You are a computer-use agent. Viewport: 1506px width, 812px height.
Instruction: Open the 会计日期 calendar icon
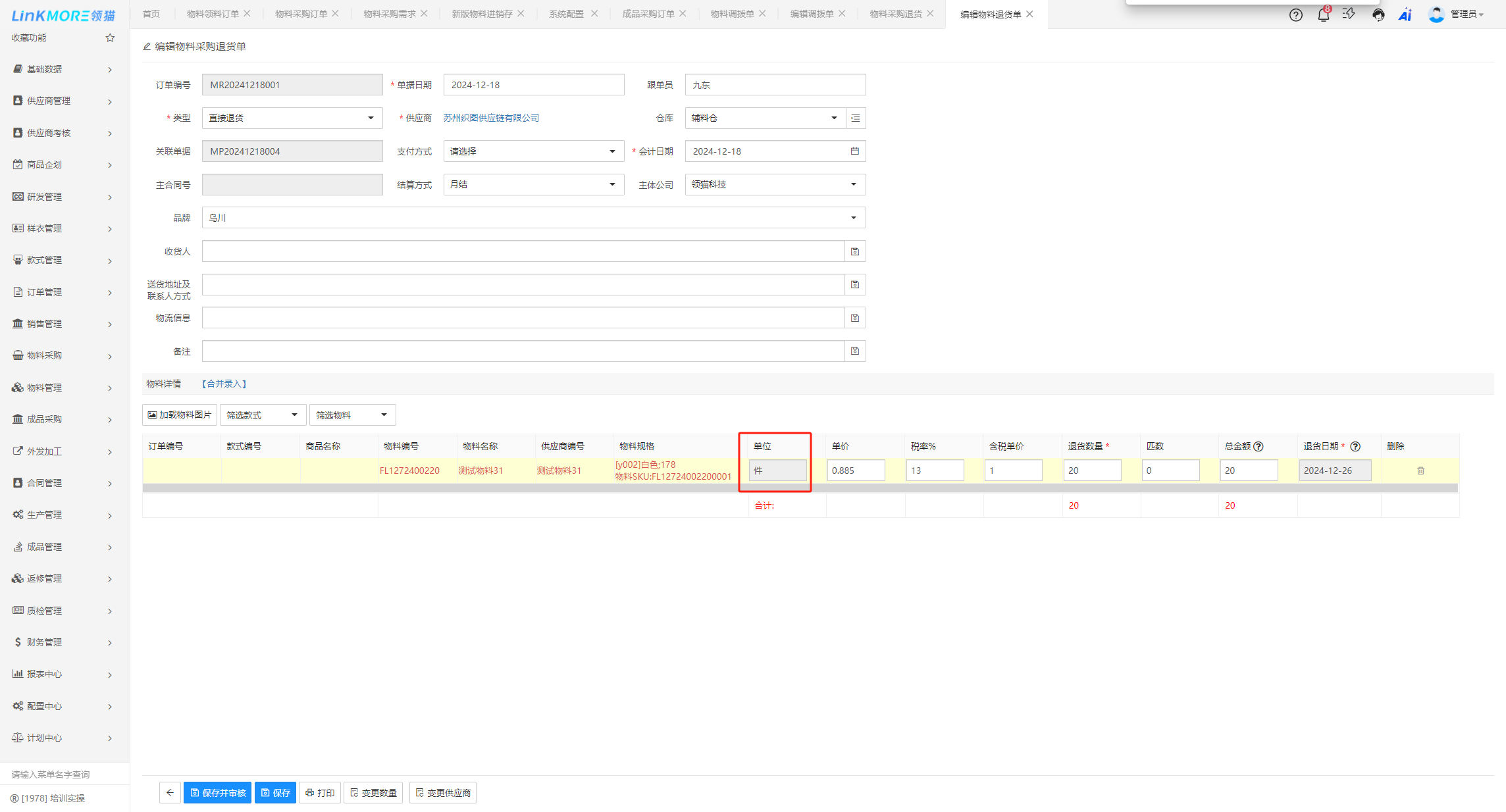pos(854,151)
